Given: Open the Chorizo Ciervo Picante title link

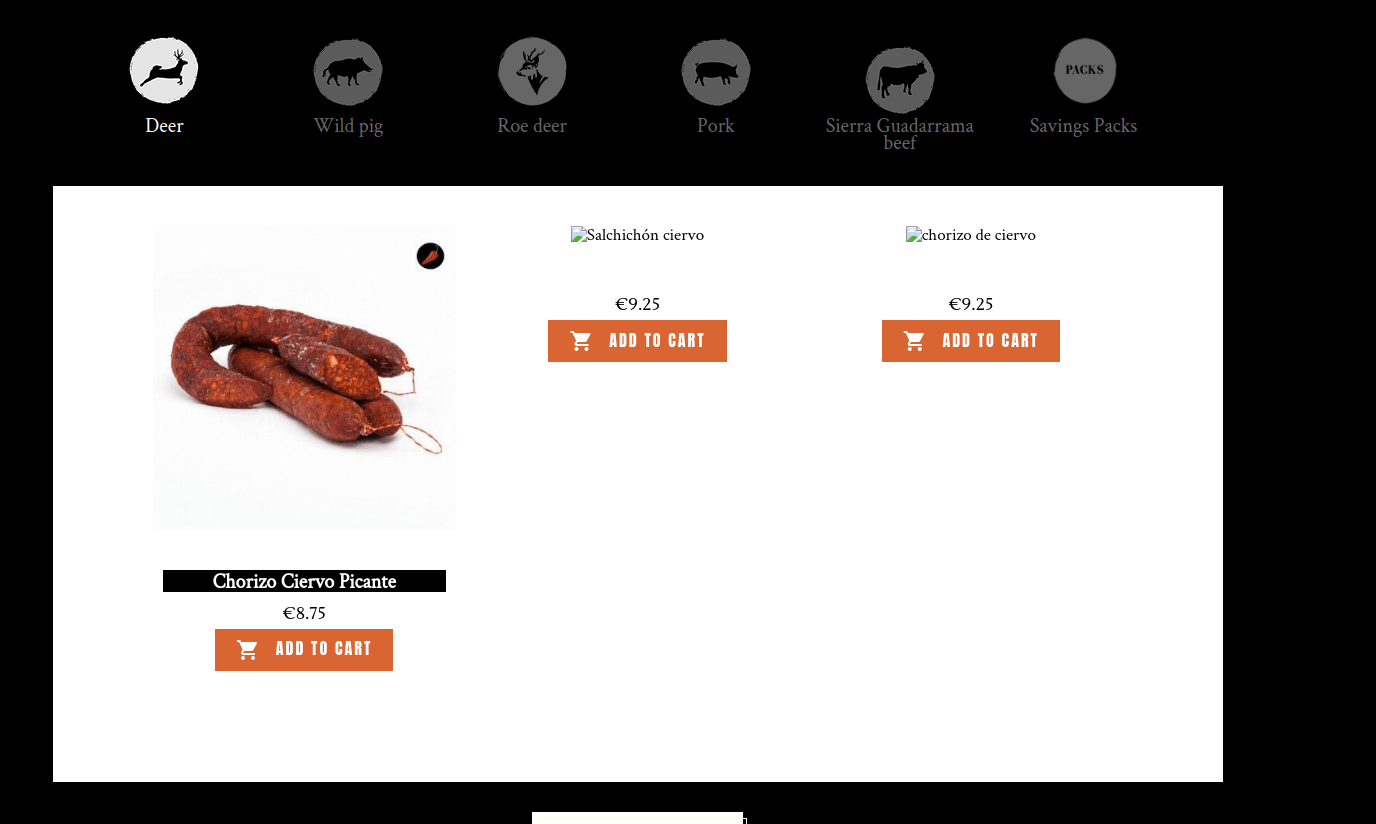Looking at the screenshot, I should click(x=304, y=581).
